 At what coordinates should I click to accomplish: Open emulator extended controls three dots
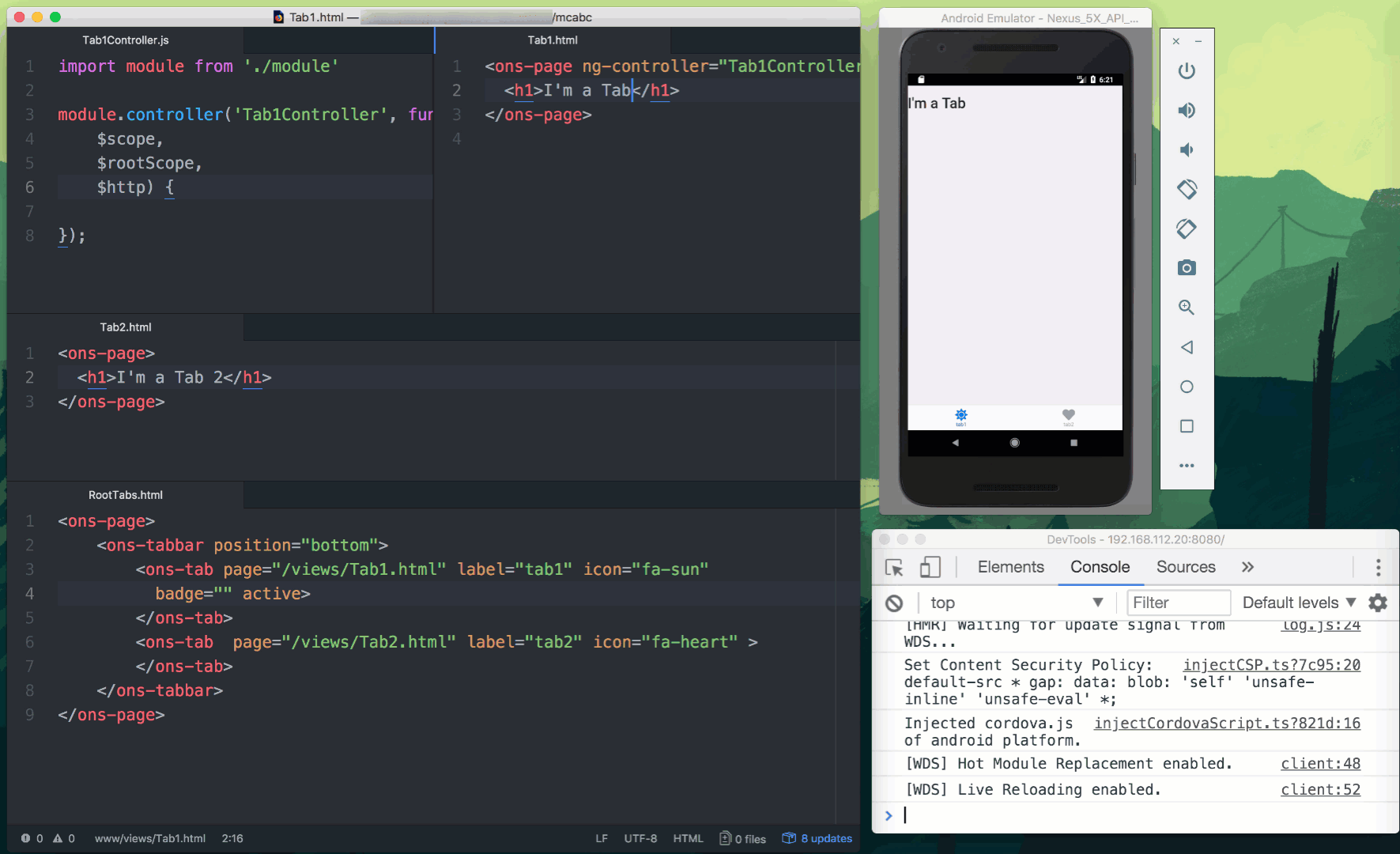pos(1187,466)
